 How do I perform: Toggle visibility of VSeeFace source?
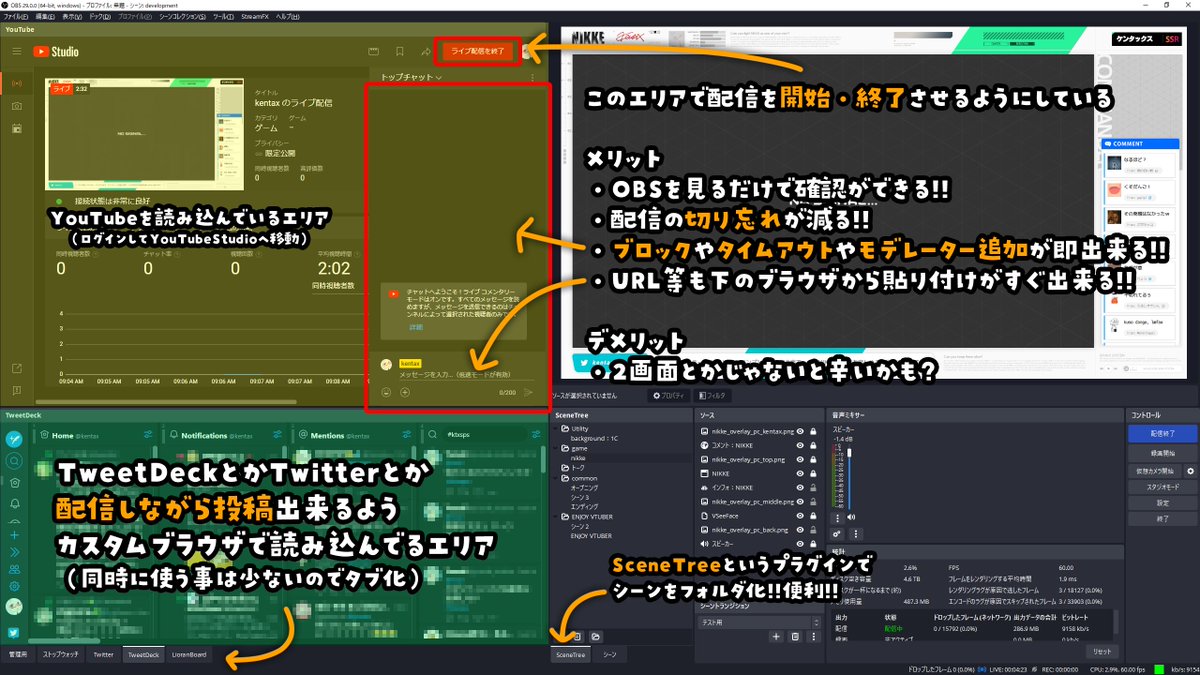[800, 515]
